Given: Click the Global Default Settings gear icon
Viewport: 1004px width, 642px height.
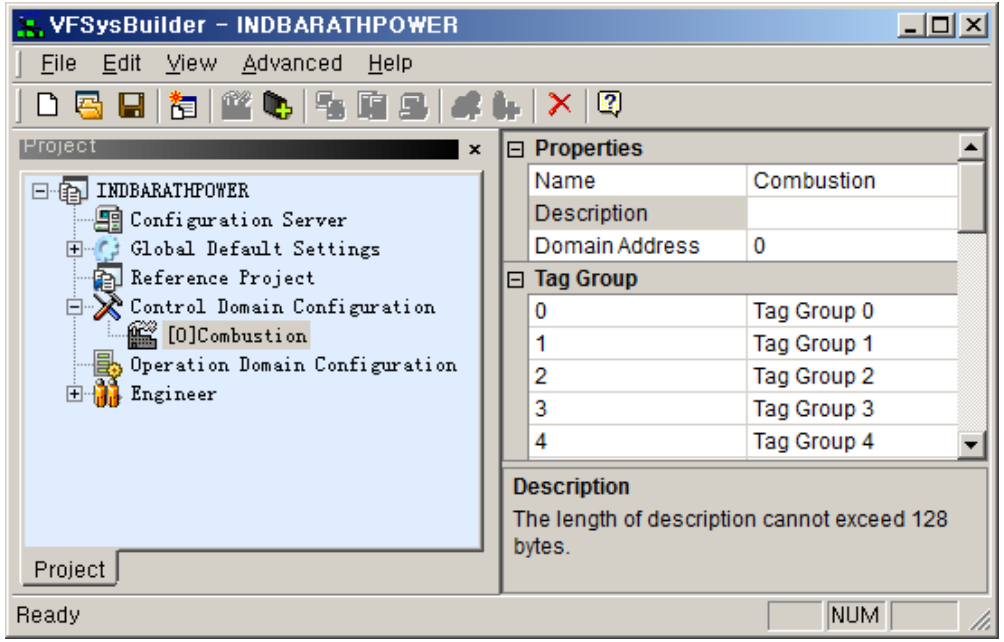Looking at the screenshot, I should [107, 248].
